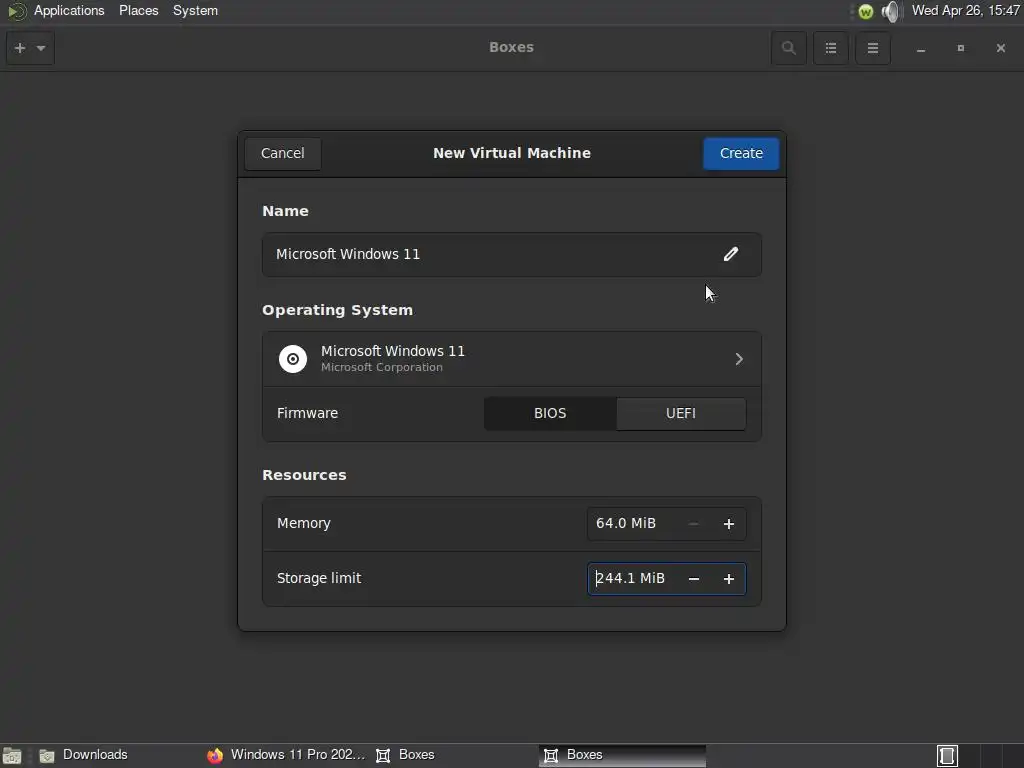Create the new virtual machine
1024x768 pixels.
tap(741, 153)
